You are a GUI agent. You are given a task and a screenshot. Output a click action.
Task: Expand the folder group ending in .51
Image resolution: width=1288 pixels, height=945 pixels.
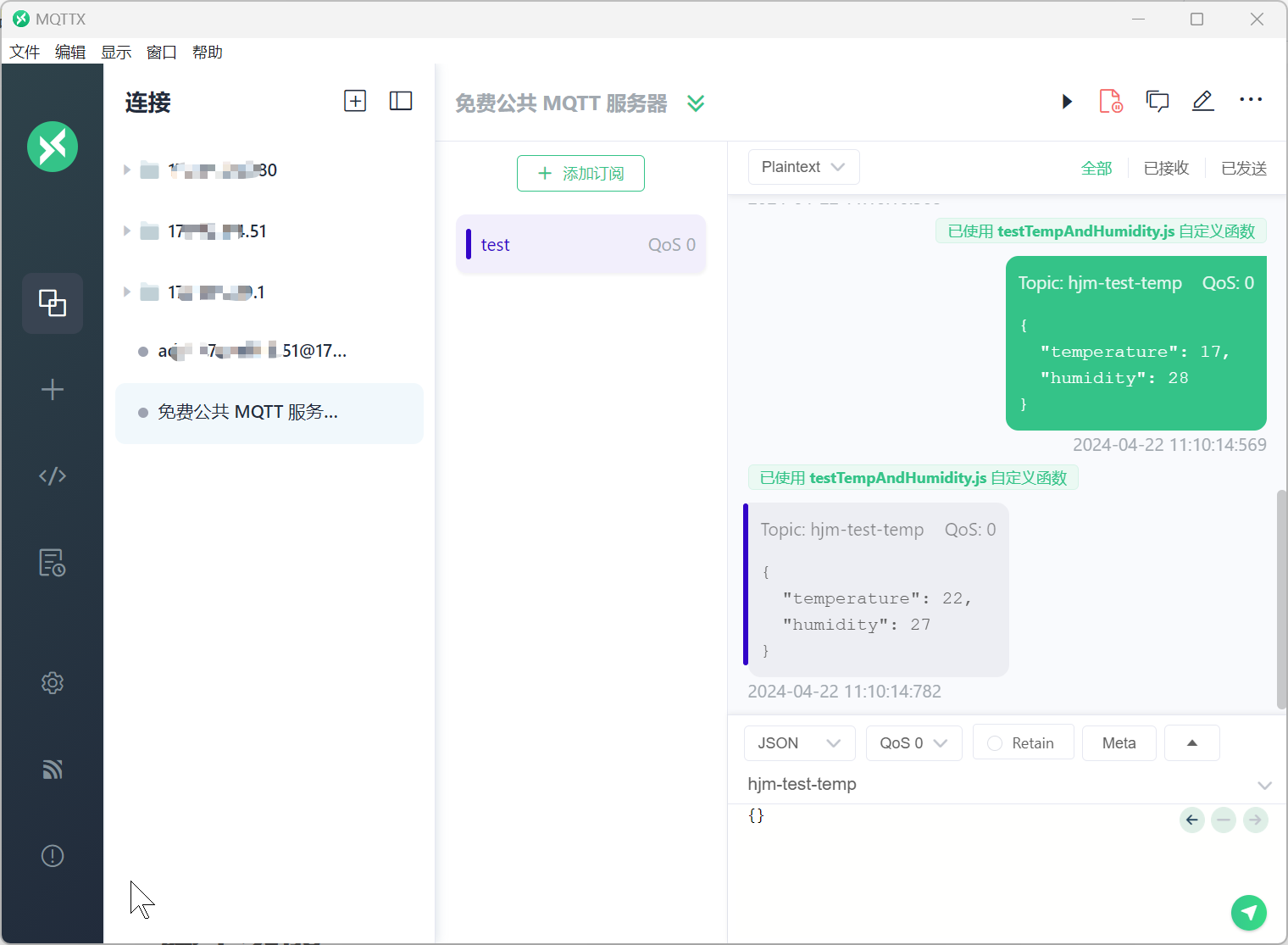[x=126, y=231]
